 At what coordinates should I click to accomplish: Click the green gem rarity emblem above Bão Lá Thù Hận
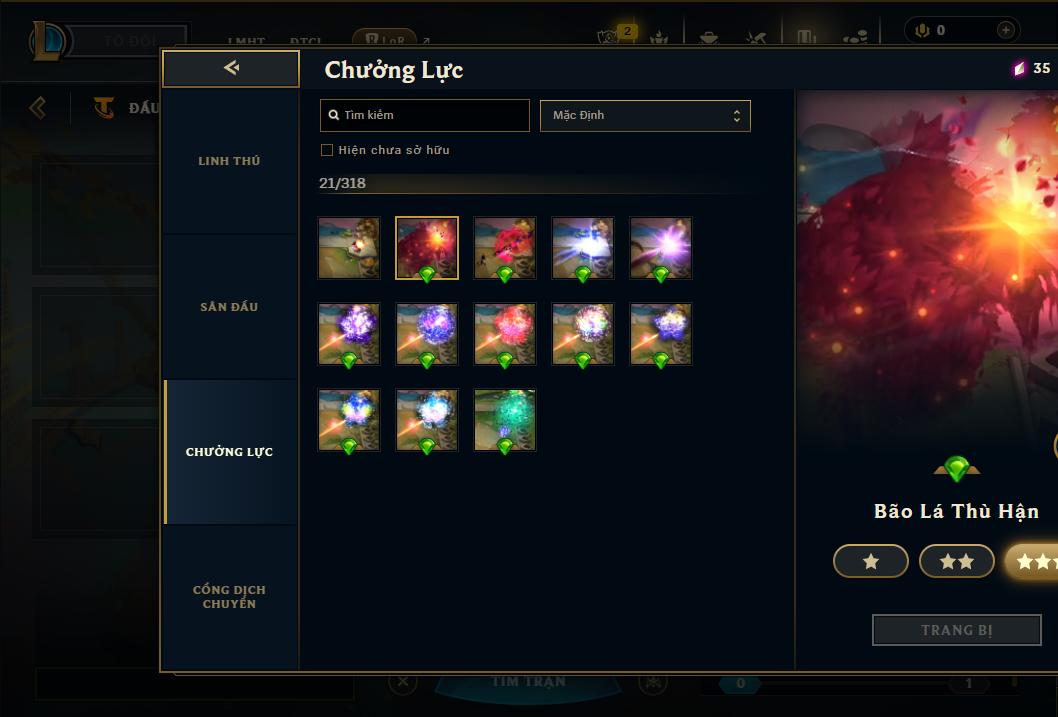956,468
